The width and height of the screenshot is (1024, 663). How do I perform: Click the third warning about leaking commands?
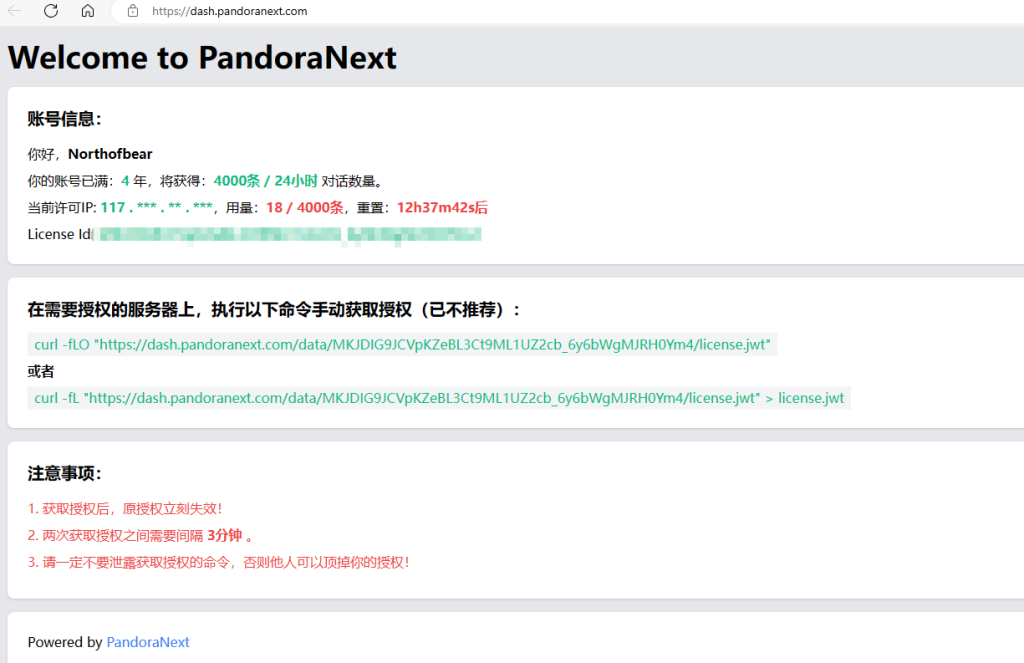[x=219, y=562]
